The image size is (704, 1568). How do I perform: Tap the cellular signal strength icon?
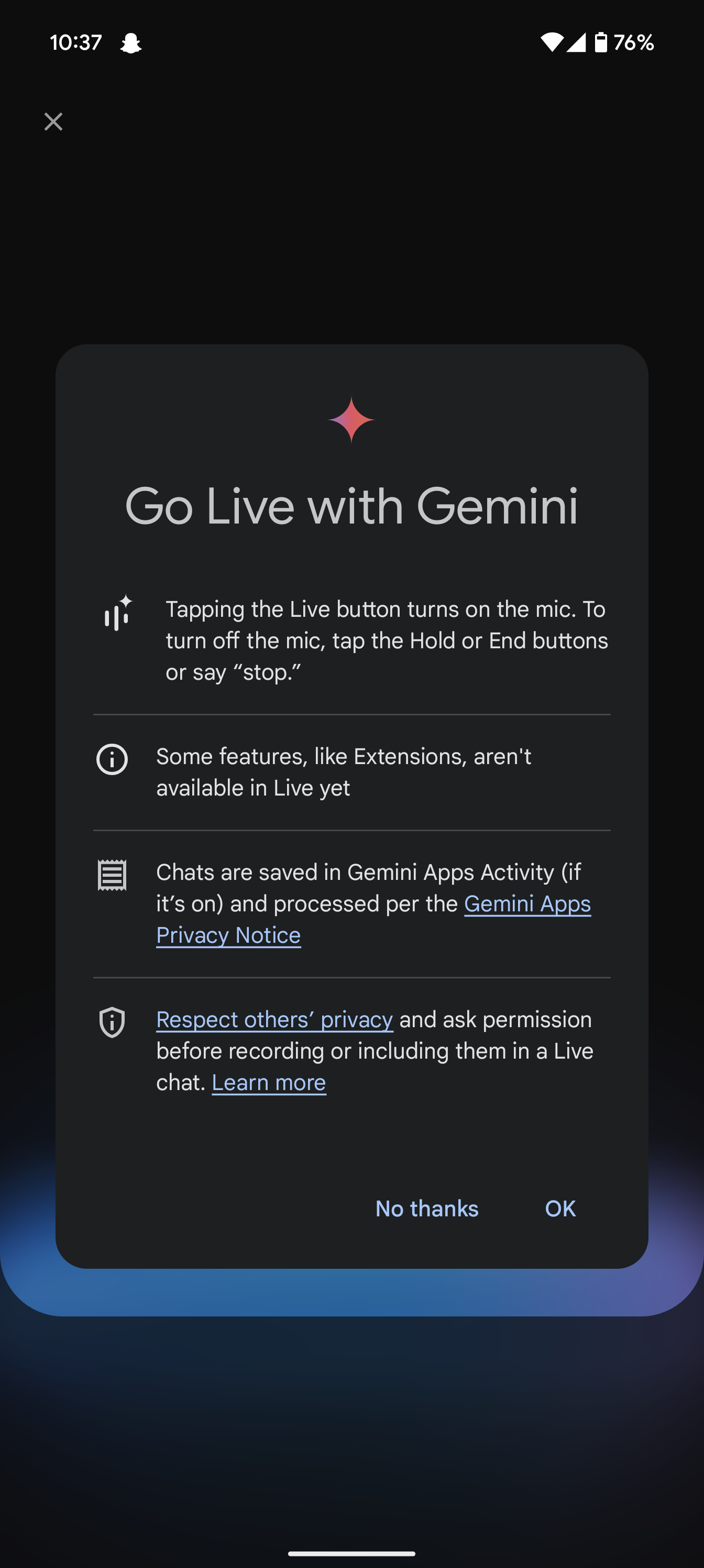pos(576,42)
